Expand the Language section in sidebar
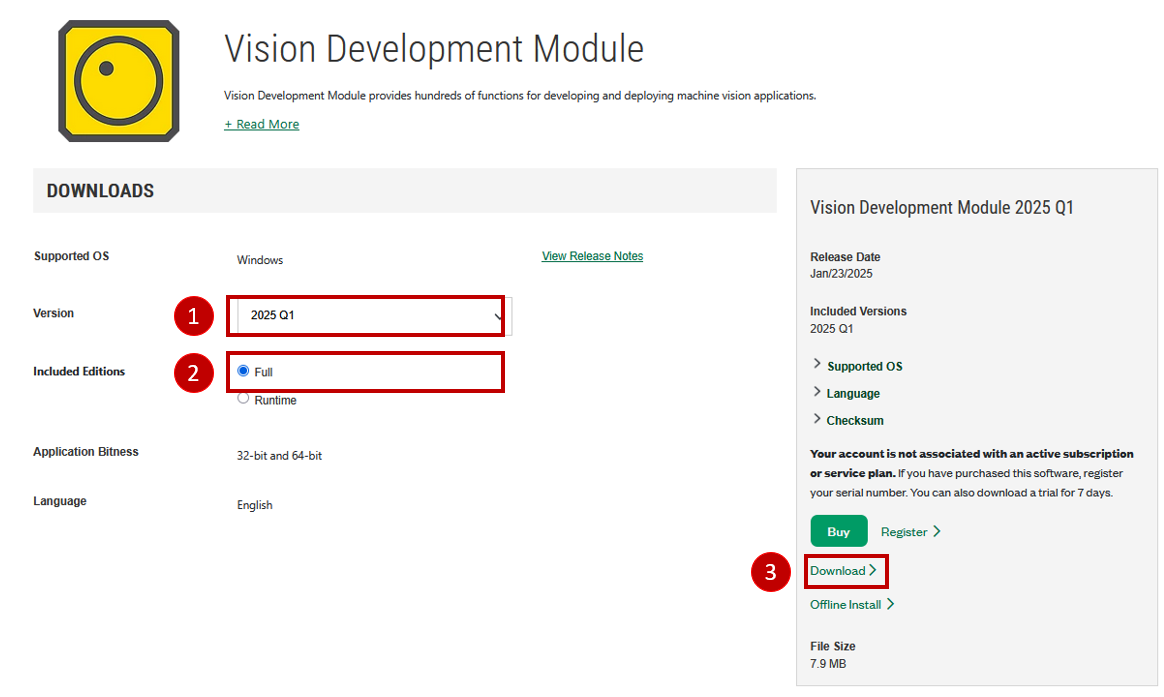Viewport: 1164px width, 697px height. point(846,393)
